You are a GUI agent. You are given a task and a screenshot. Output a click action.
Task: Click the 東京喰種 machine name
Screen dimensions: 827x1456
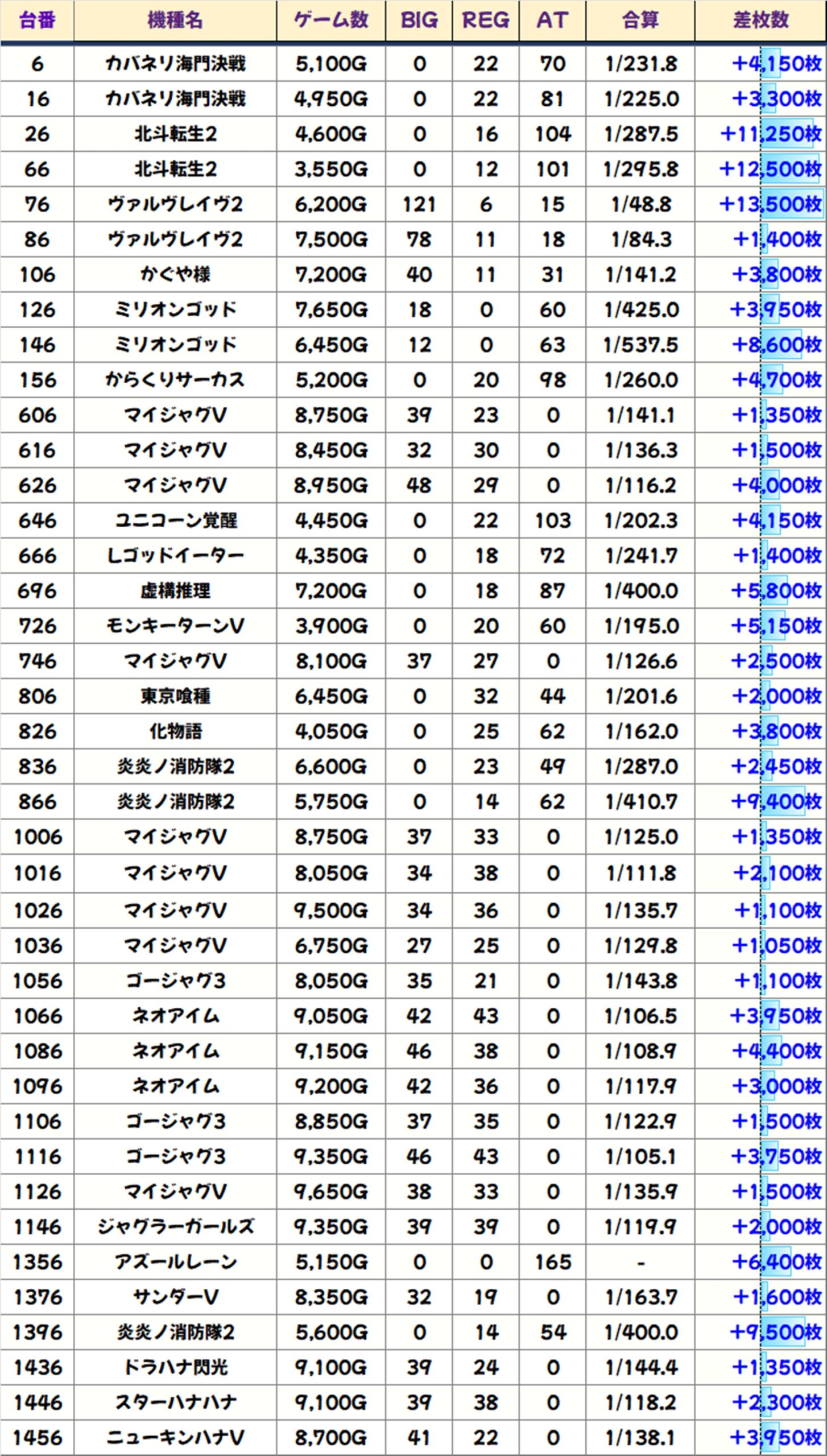[x=175, y=696]
